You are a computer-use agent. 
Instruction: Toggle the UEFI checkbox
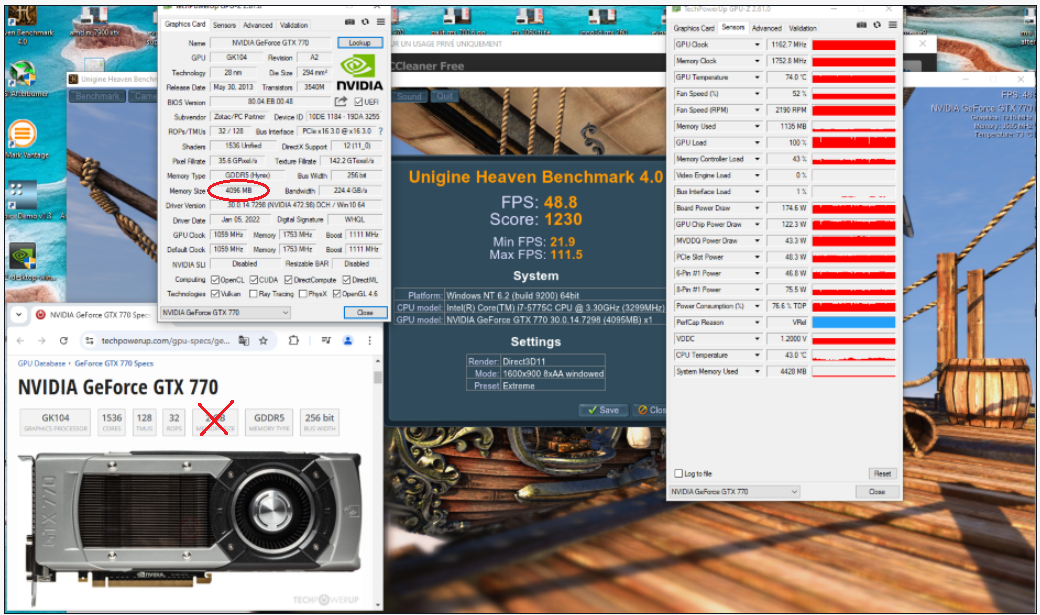(358, 102)
